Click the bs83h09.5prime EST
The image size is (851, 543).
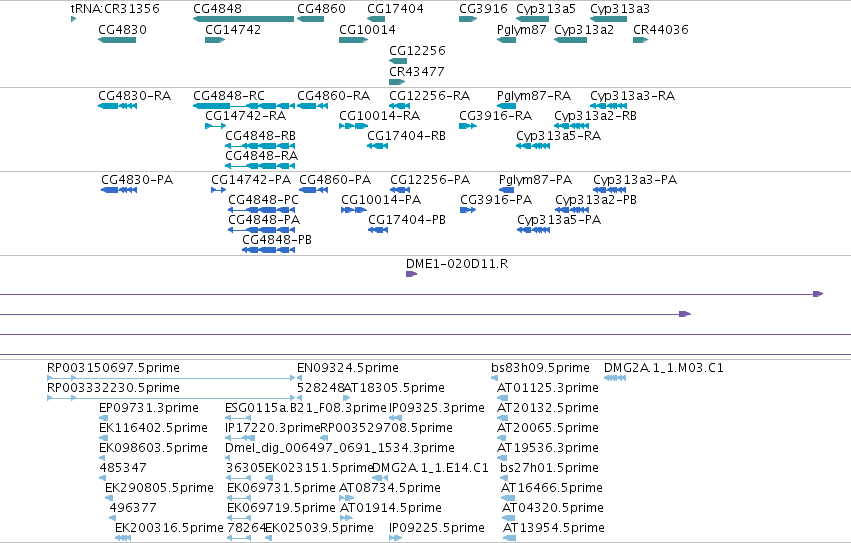point(494,378)
